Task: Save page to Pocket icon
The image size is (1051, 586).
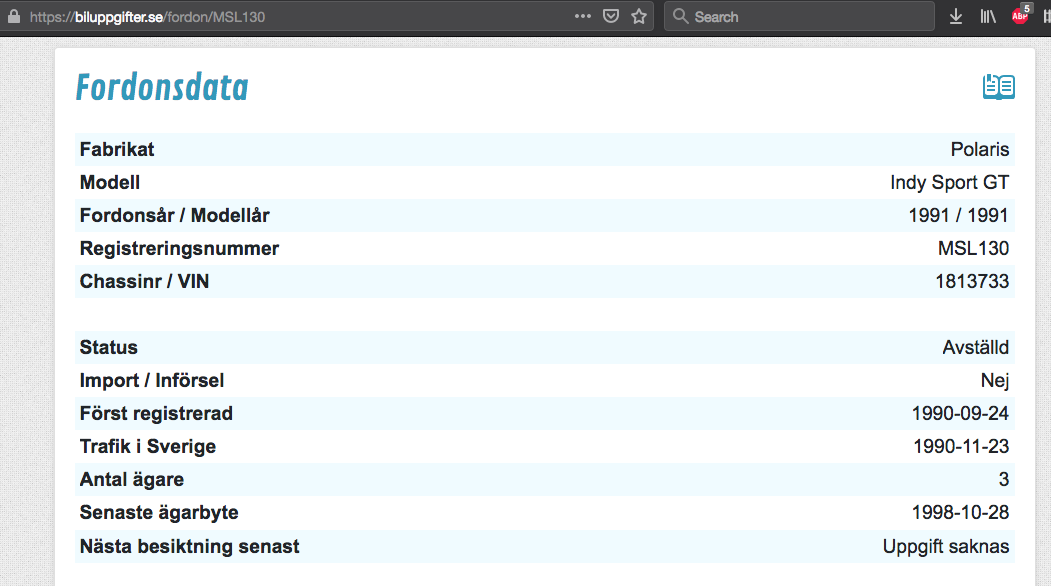Action: click(x=611, y=16)
